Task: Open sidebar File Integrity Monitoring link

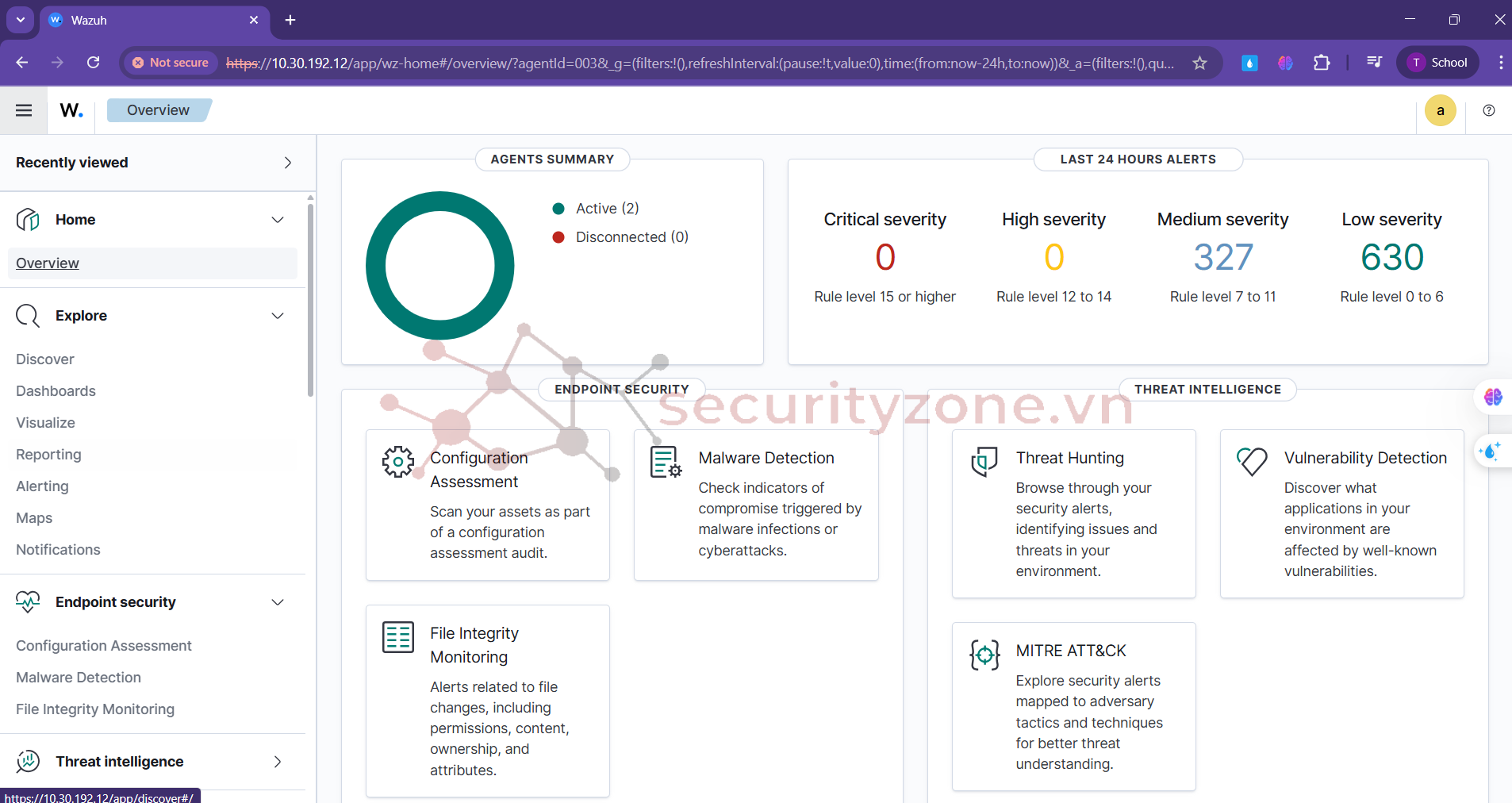Action: [95, 709]
